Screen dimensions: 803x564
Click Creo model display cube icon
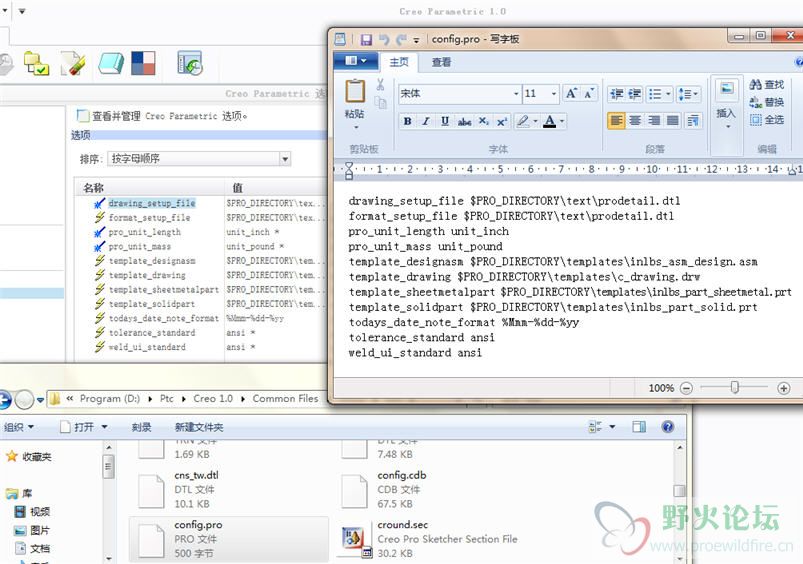pos(111,64)
